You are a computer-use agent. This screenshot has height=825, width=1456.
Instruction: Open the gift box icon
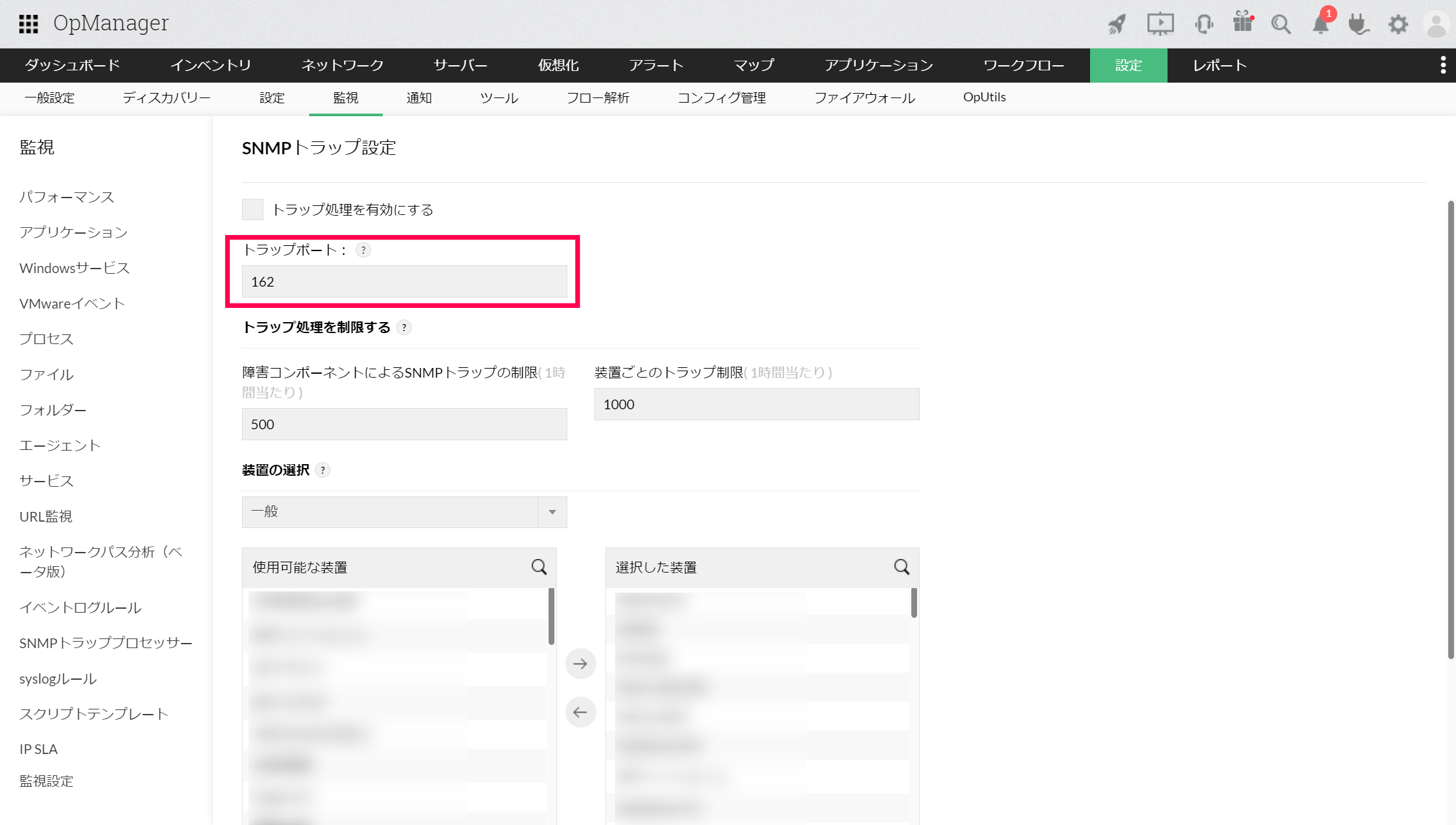pos(1242,23)
